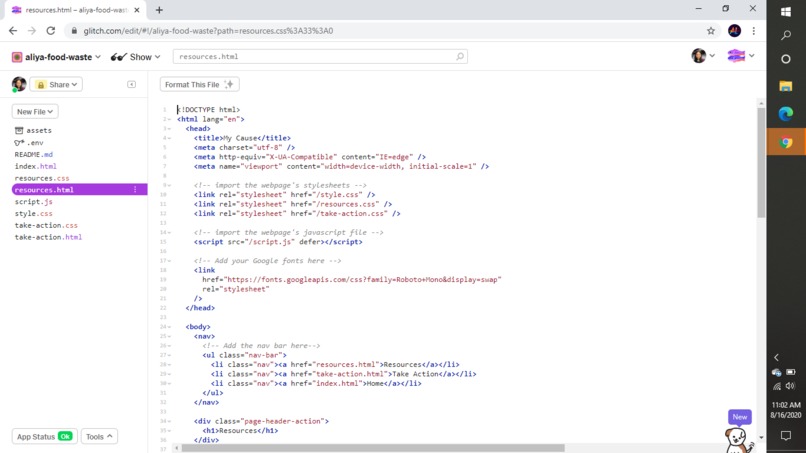
Task: Collapse the file sidebar
Action: [132, 84]
